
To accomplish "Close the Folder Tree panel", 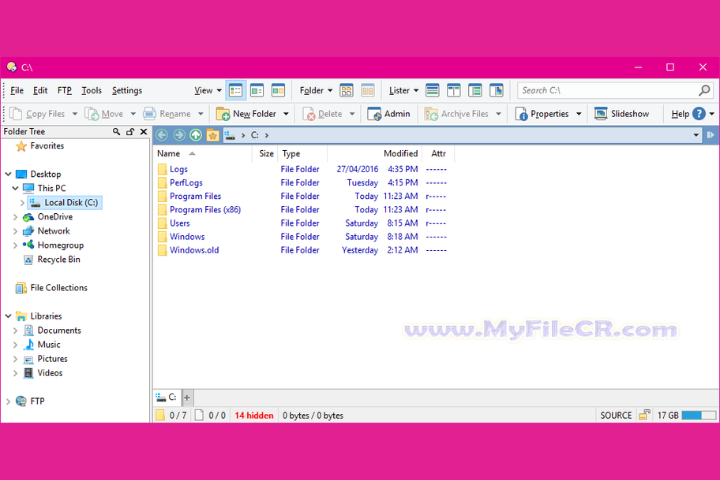I will pyautogui.click(x=144, y=132).
